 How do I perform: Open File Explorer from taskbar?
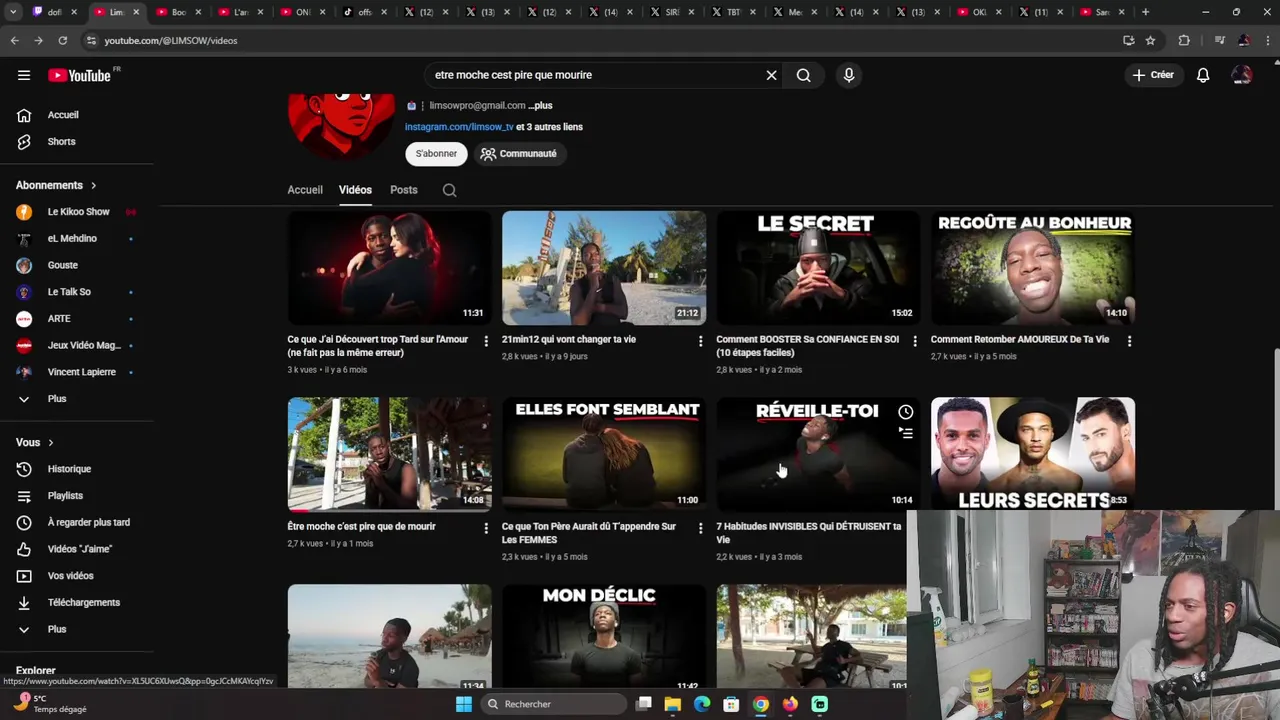[673, 704]
